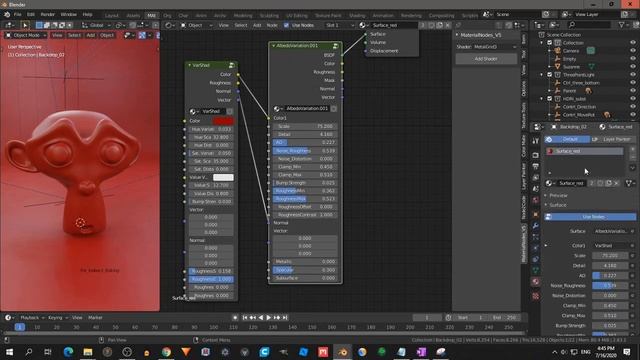Collapse the Collection tree in outliner
Image resolution: width=640 pixels, height=360 pixels.
point(542,43)
